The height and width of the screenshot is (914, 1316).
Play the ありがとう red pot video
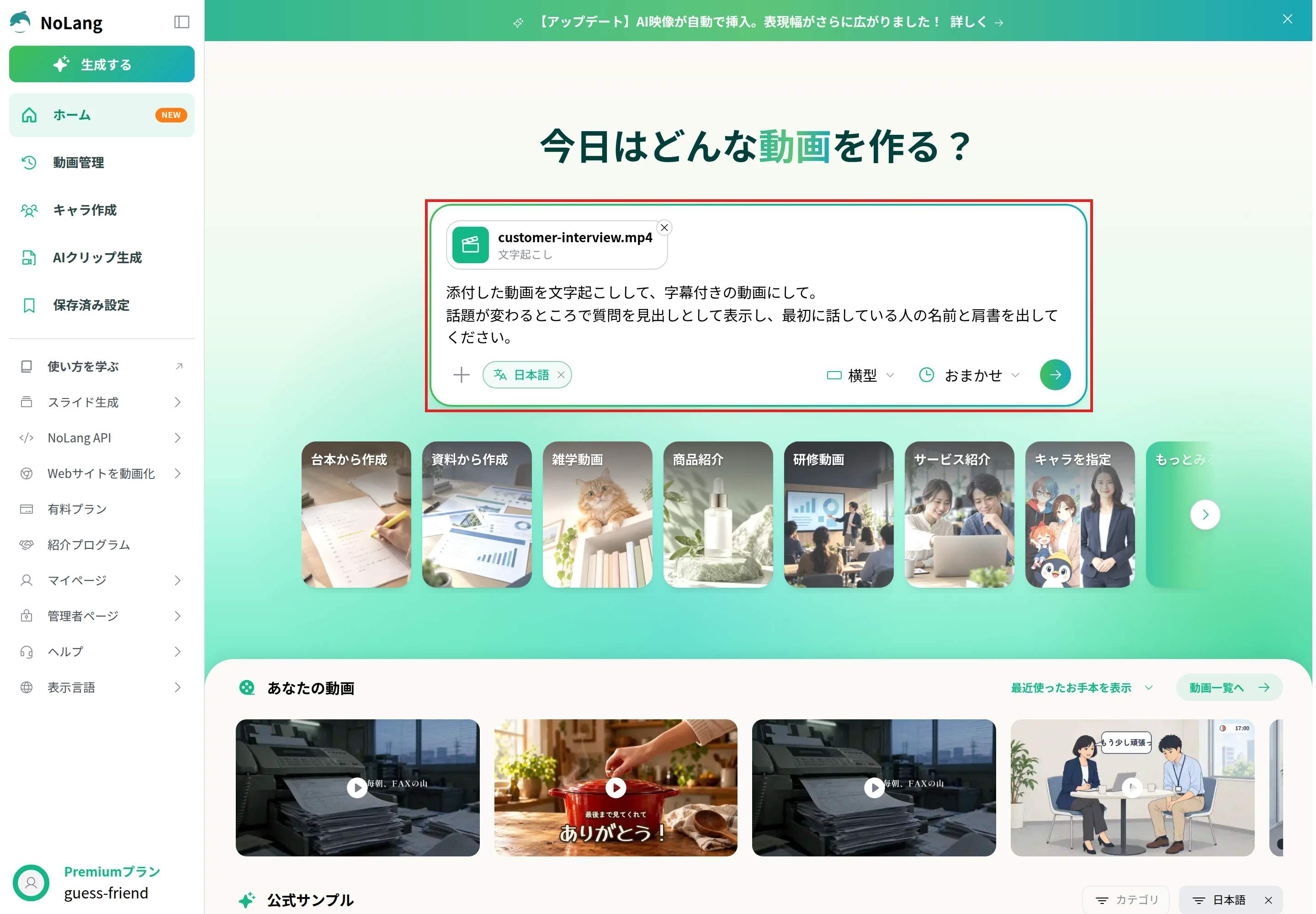616,788
